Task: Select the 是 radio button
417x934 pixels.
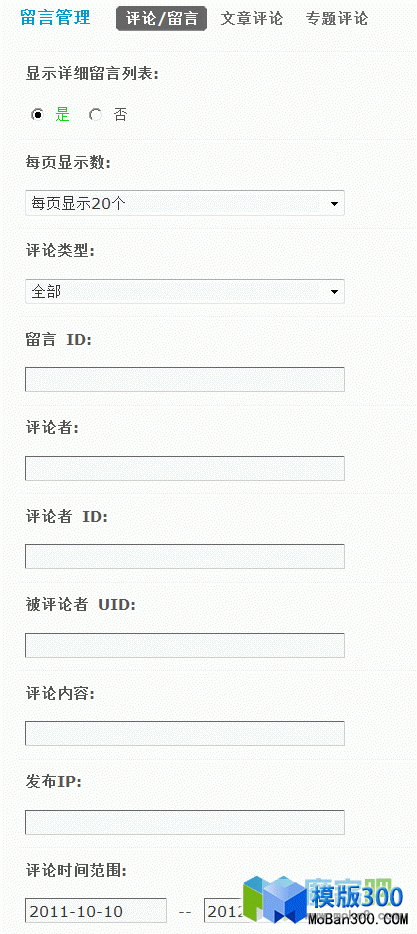Action: [38, 114]
